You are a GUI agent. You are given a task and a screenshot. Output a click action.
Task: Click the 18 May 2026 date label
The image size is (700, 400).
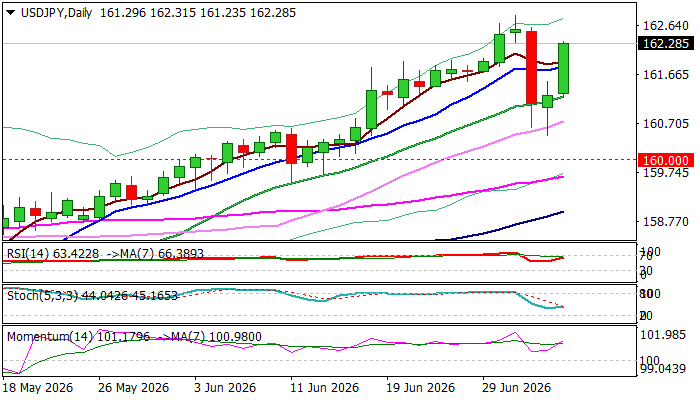tap(38, 387)
